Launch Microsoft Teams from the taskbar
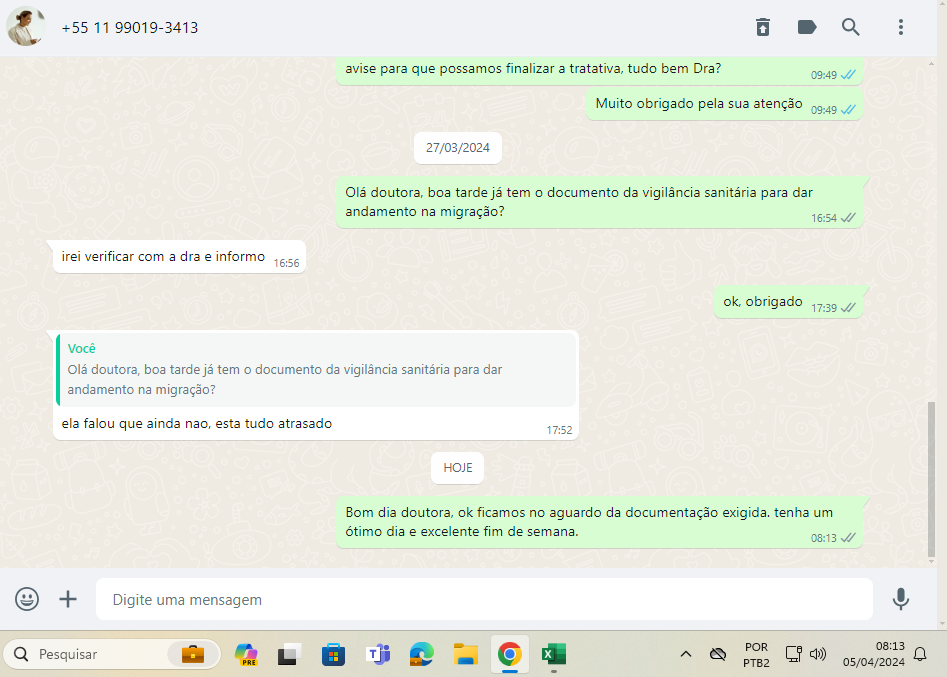This screenshot has height=677, width=947. 378,654
